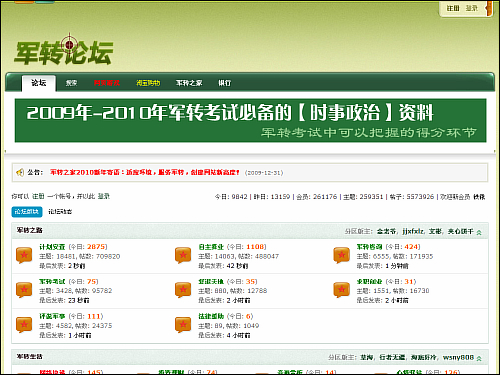
Task: Click 注册 in the top-right corner box
Action: 453,8
